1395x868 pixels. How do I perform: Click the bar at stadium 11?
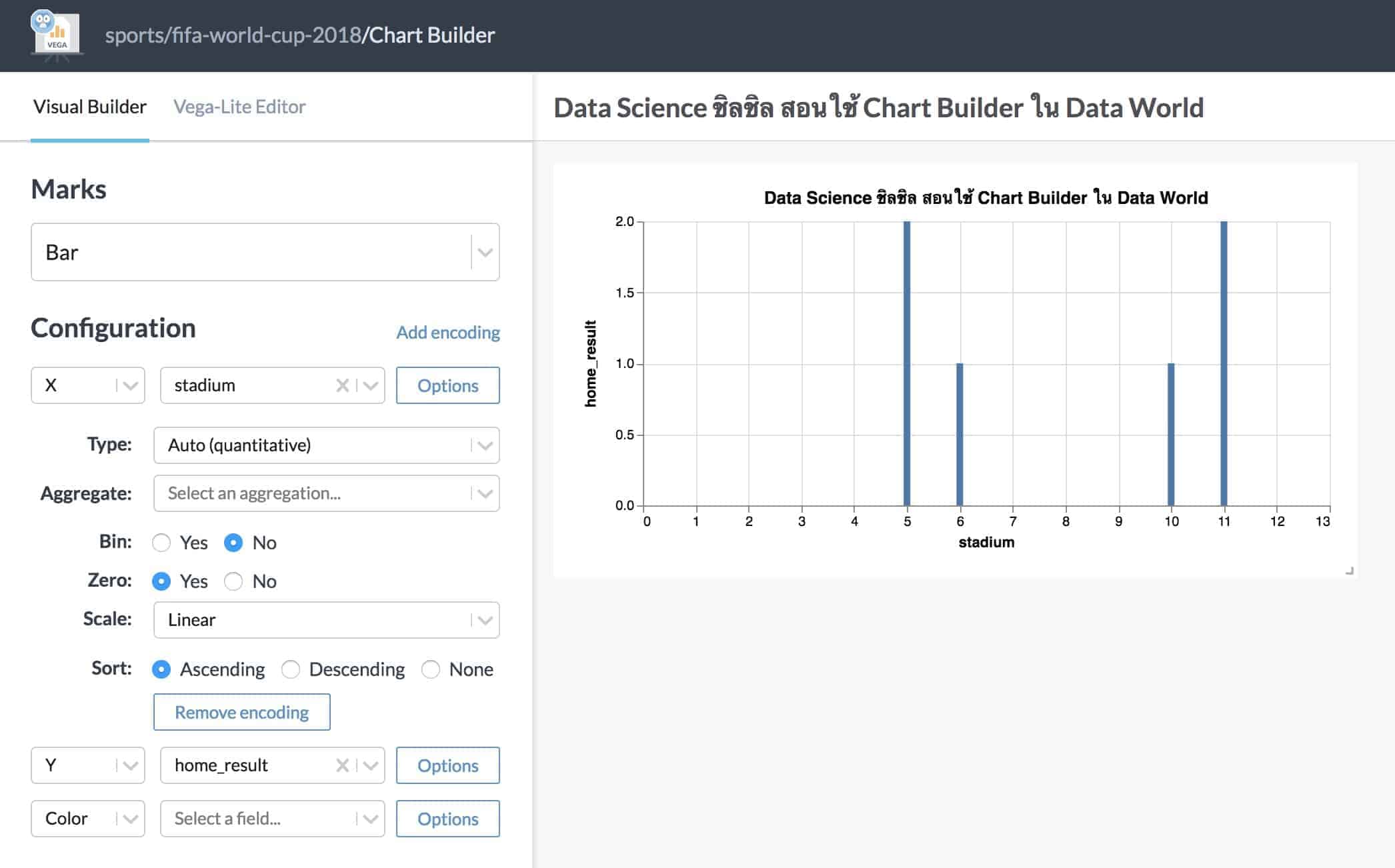click(x=1224, y=363)
